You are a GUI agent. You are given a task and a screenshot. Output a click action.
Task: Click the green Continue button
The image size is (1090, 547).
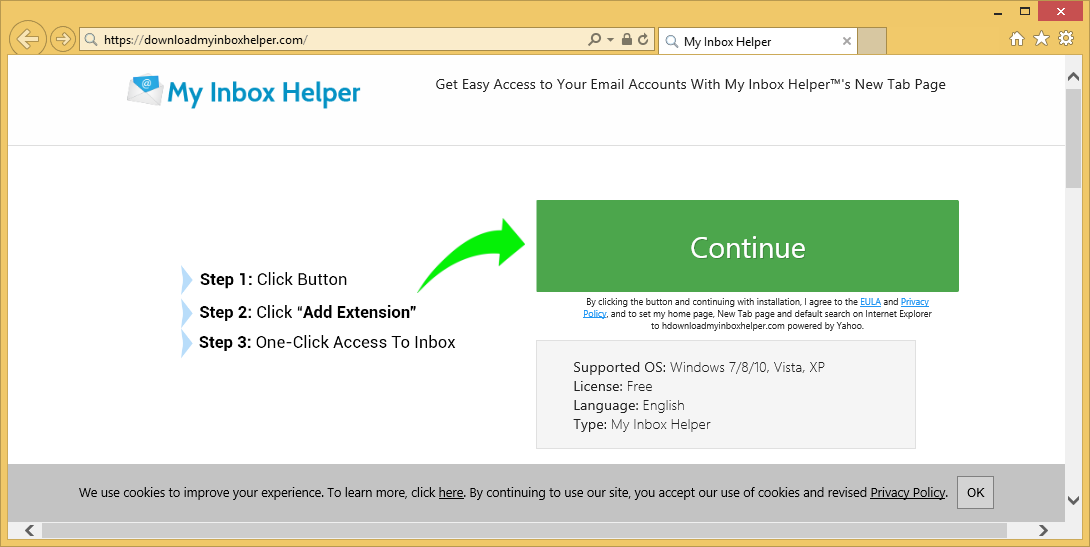747,246
